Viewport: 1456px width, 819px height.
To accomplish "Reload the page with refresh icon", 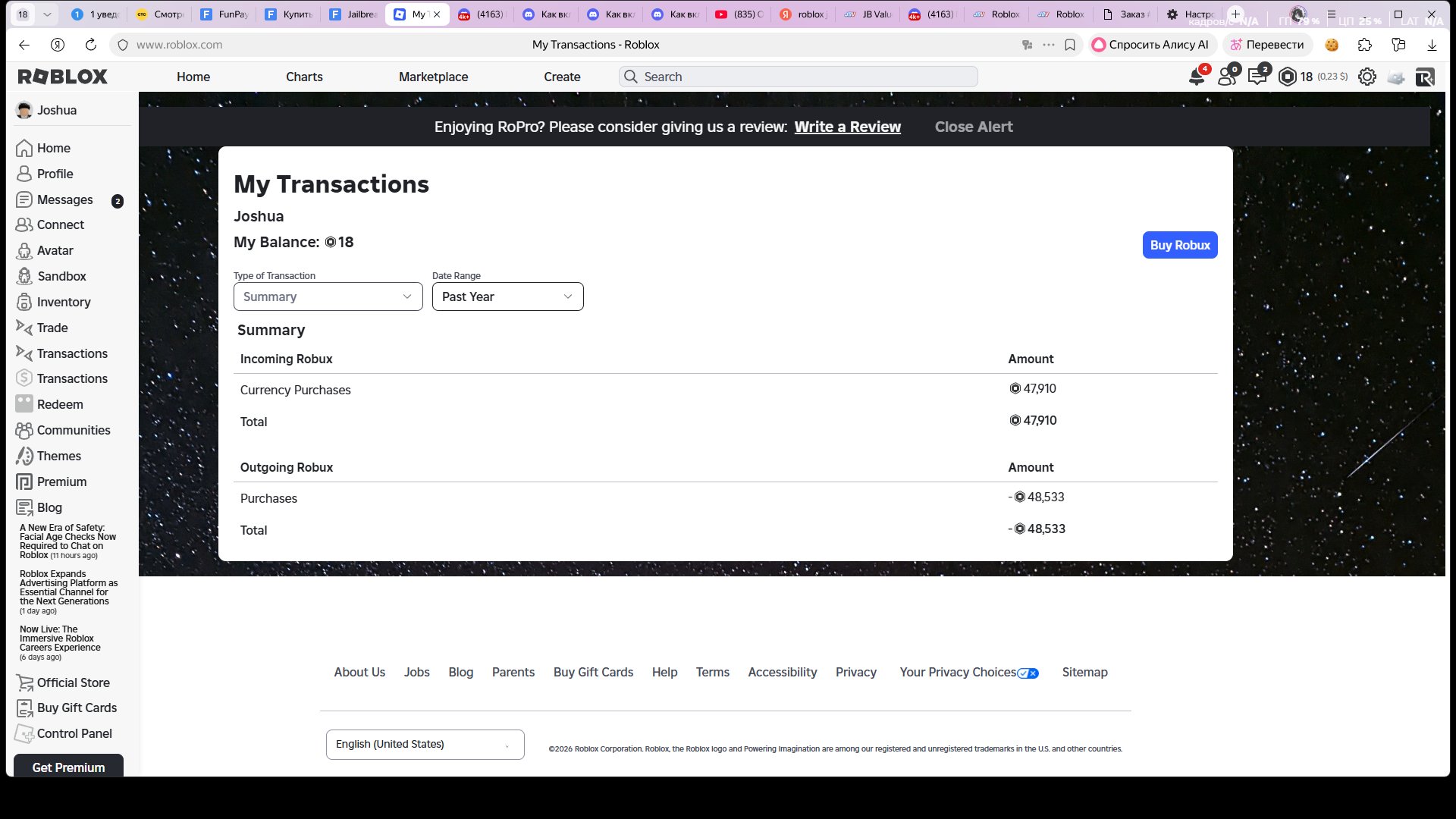I will tap(91, 45).
